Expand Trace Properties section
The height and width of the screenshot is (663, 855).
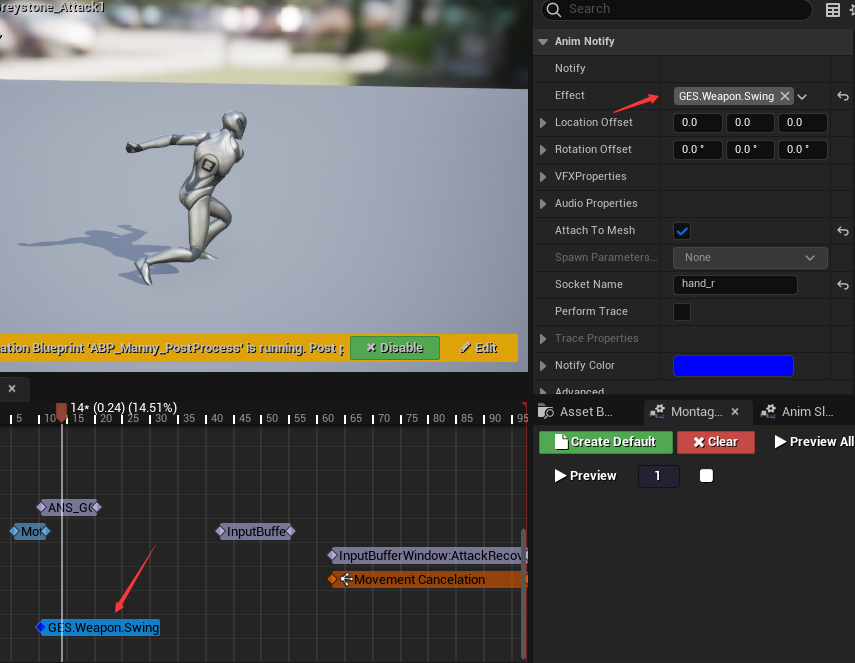[x=543, y=339]
